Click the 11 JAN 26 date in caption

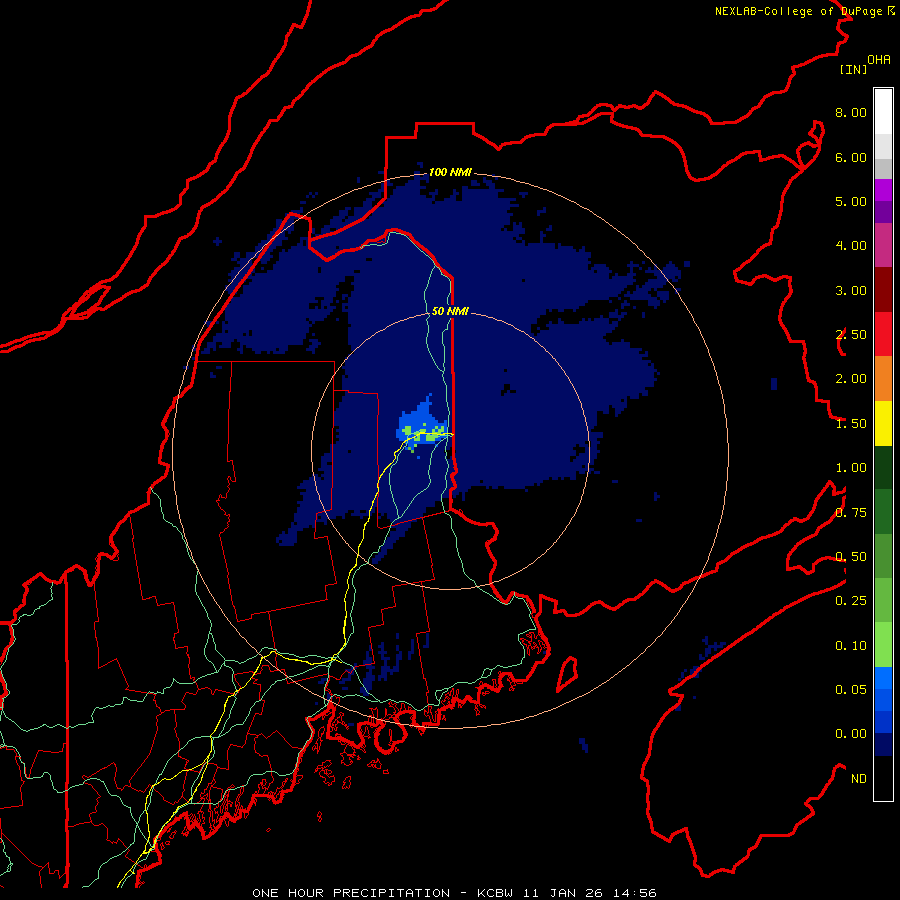[564, 893]
